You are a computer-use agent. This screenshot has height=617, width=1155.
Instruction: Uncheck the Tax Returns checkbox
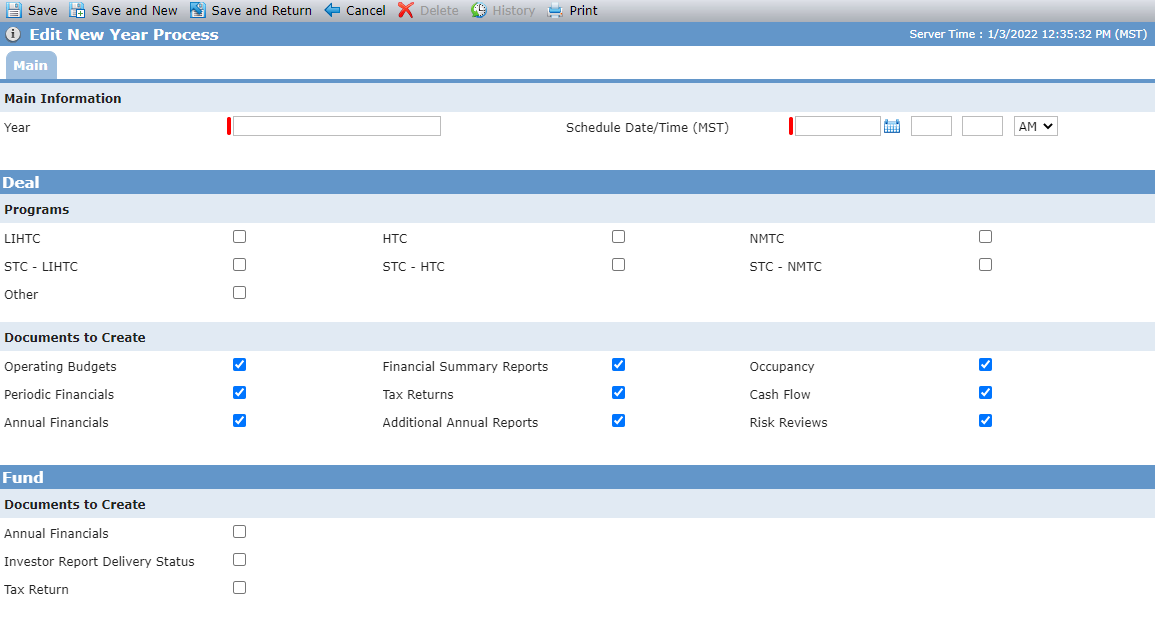pos(618,392)
